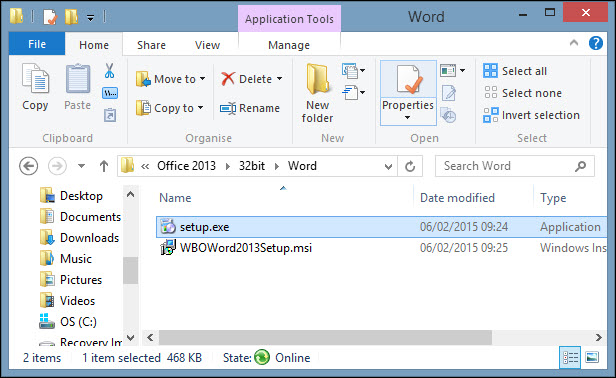Open Move to dropdown
The height and width of the screenshot is (378, 616).
coord(170,79)
